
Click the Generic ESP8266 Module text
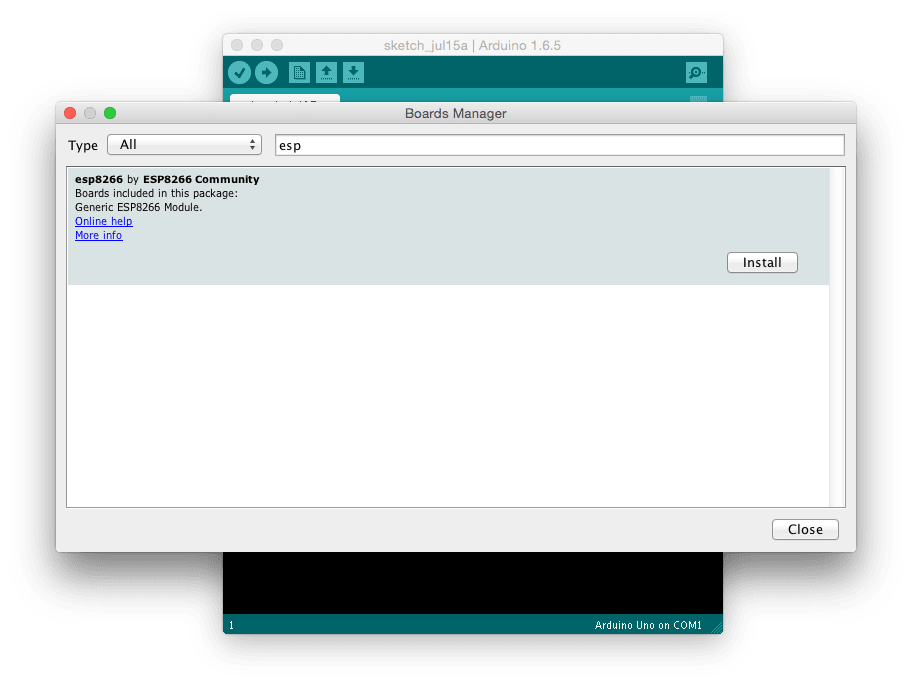[138, 207]
